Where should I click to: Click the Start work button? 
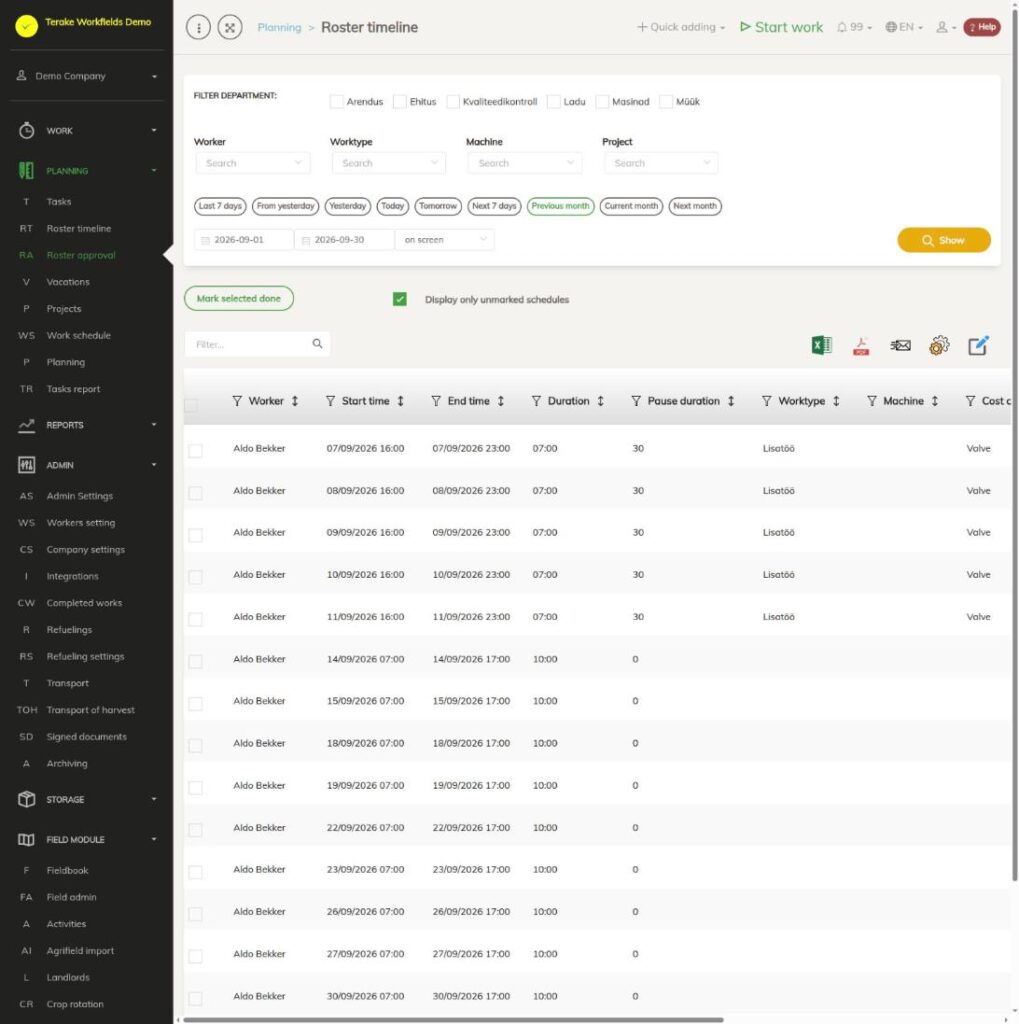coord(781,27)
